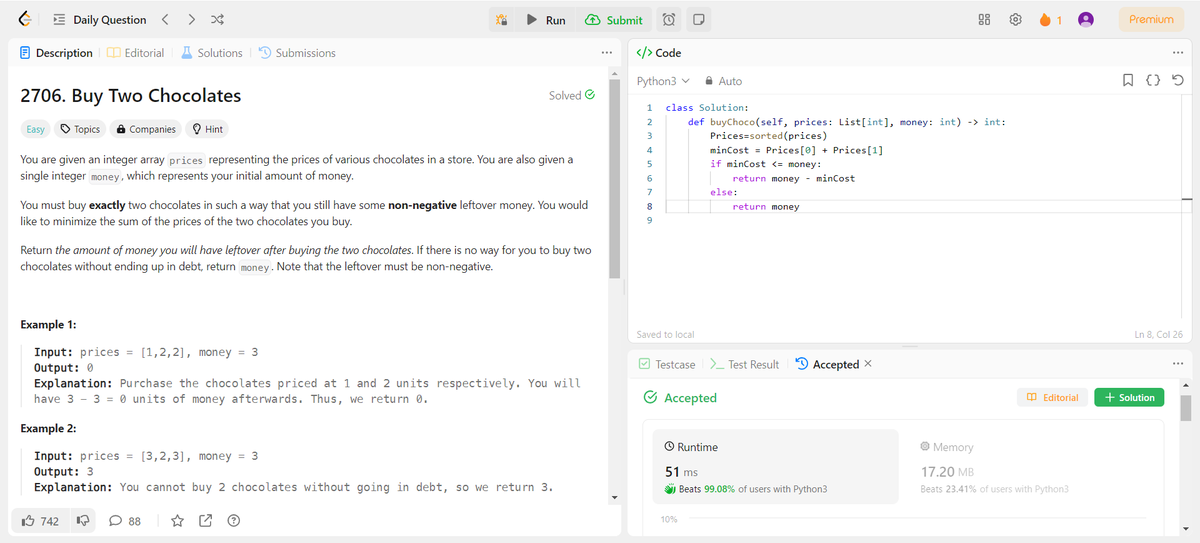Click the Code panel title
The height and width of the screenshot is (543, 1200).
tap(659, 53)
